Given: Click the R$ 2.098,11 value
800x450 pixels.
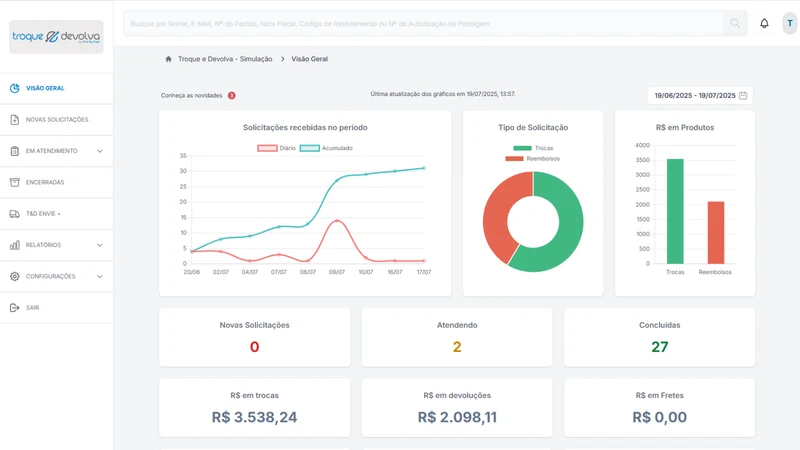Looking at the screenshot, I should [x=457, y=417].
